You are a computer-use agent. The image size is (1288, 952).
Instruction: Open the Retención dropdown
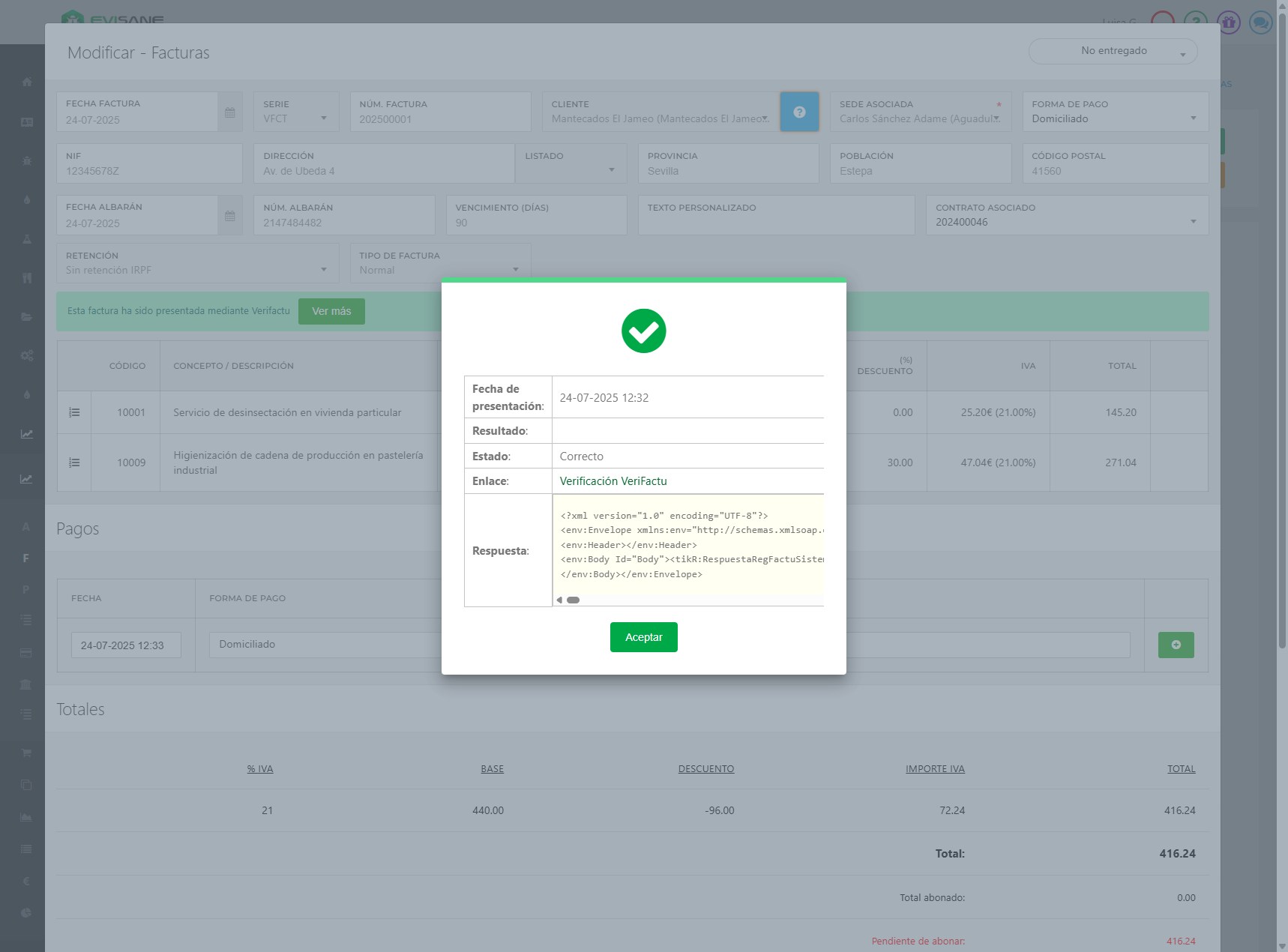point(196,270)
